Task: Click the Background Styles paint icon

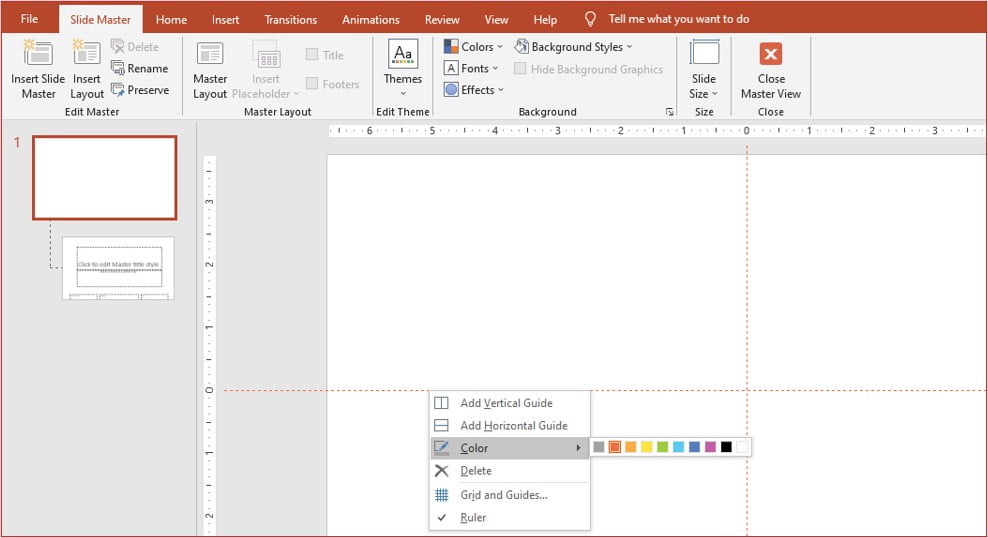Action: [x=522, y=46]
